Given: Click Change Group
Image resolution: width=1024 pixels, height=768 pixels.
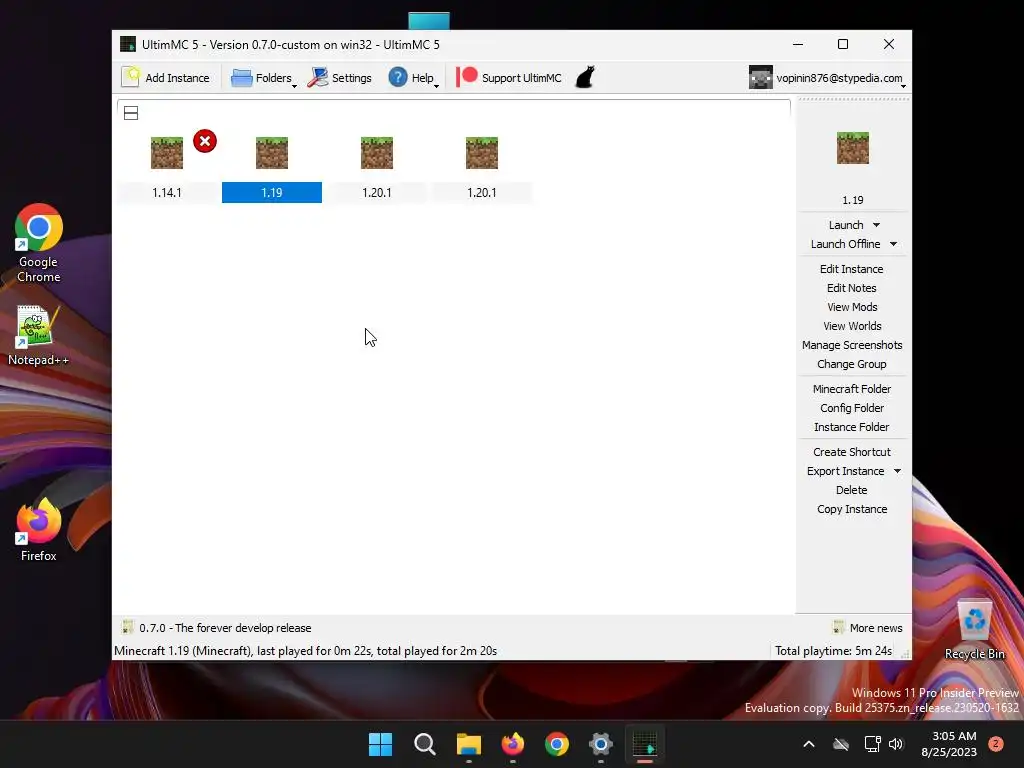Looking at the screenshot, I should (852, 364).
